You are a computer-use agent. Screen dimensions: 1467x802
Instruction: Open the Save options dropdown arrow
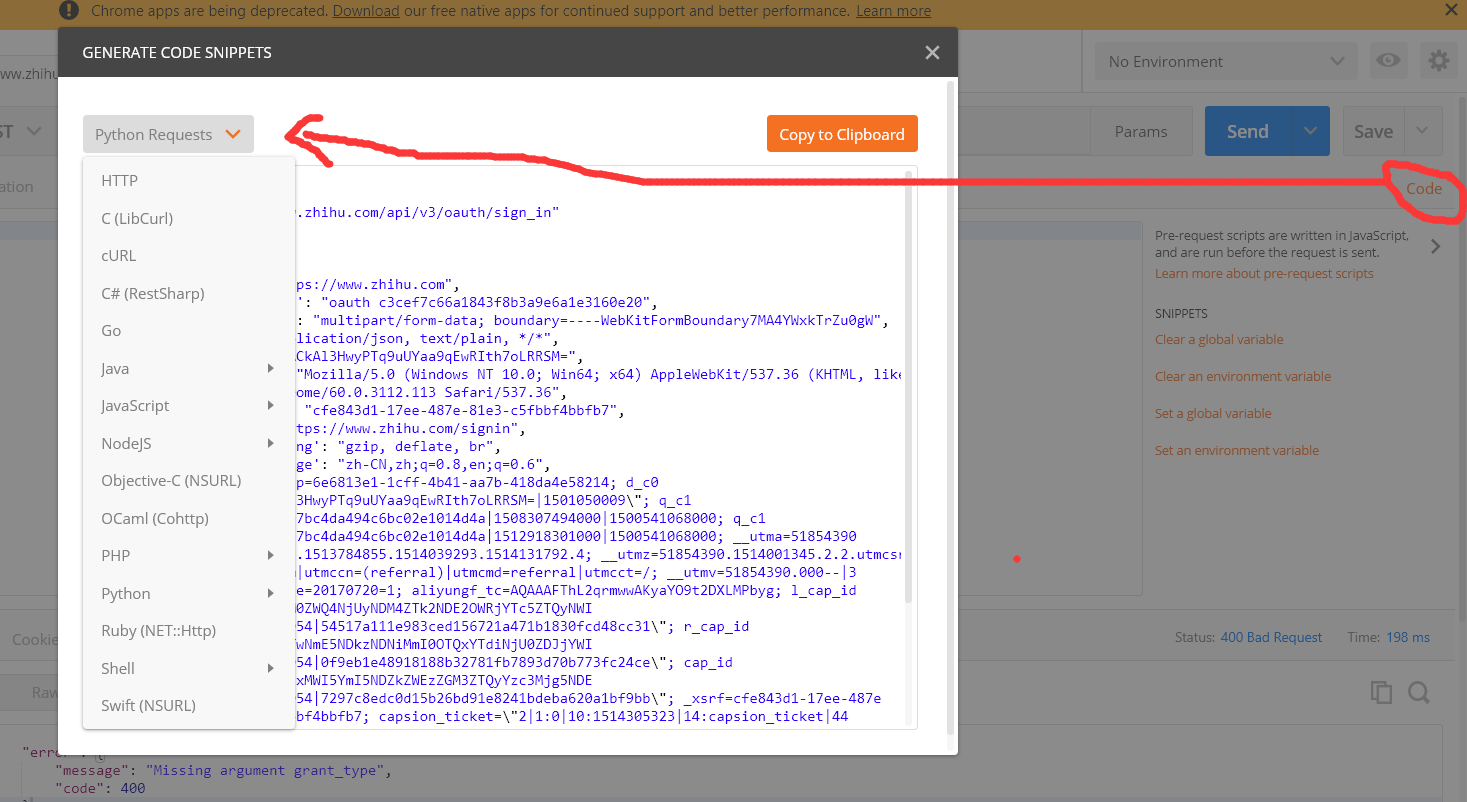pyautogui.click(x=1423, y=131)
